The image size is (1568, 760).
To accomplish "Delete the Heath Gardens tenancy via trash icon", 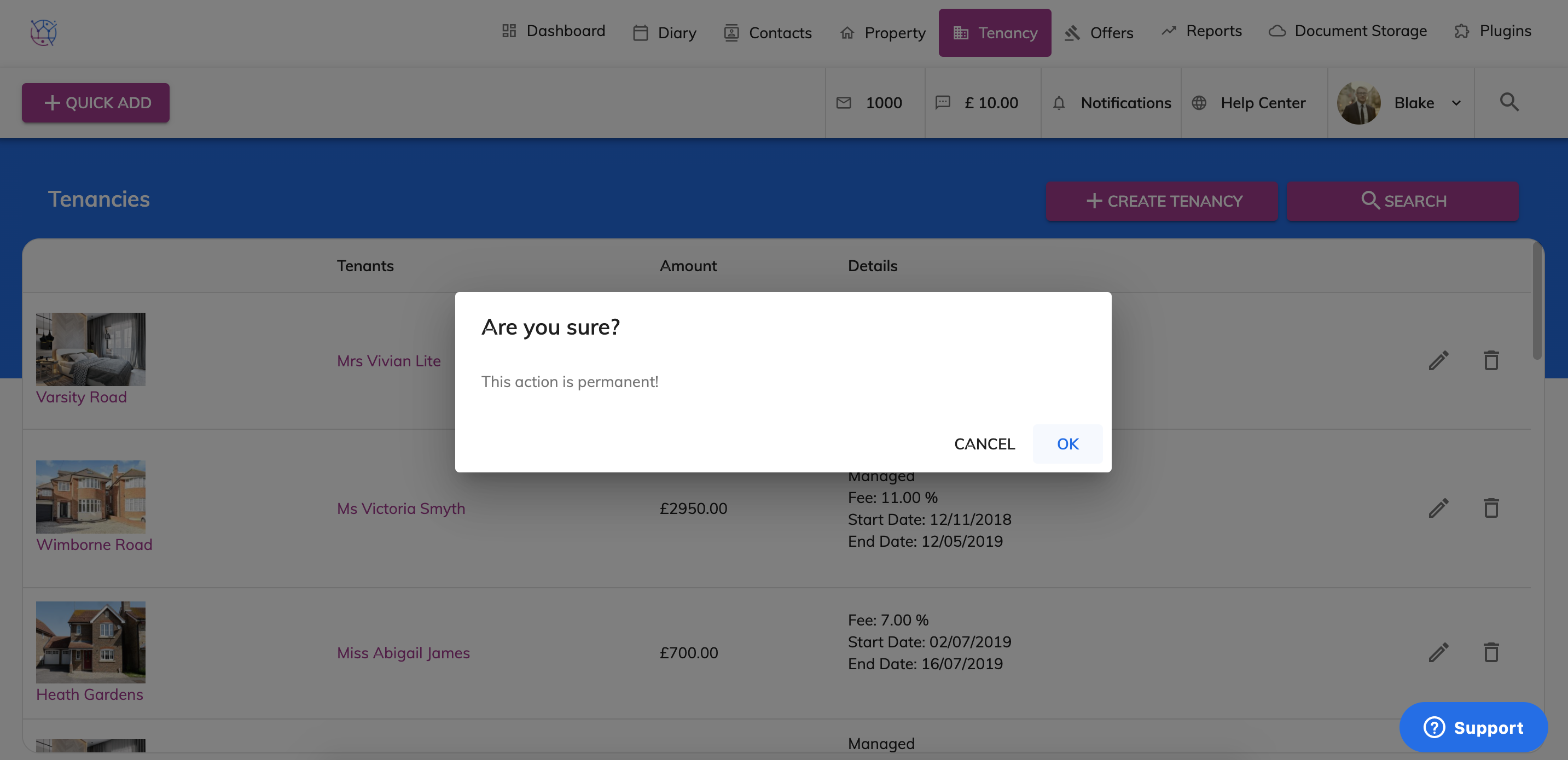I will [x=1491, y=652].
